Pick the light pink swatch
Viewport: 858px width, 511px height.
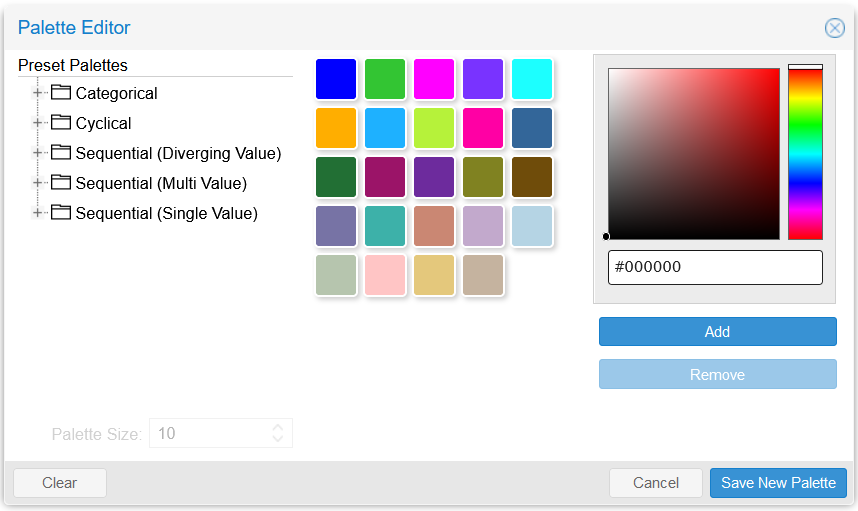coord(385,275)
